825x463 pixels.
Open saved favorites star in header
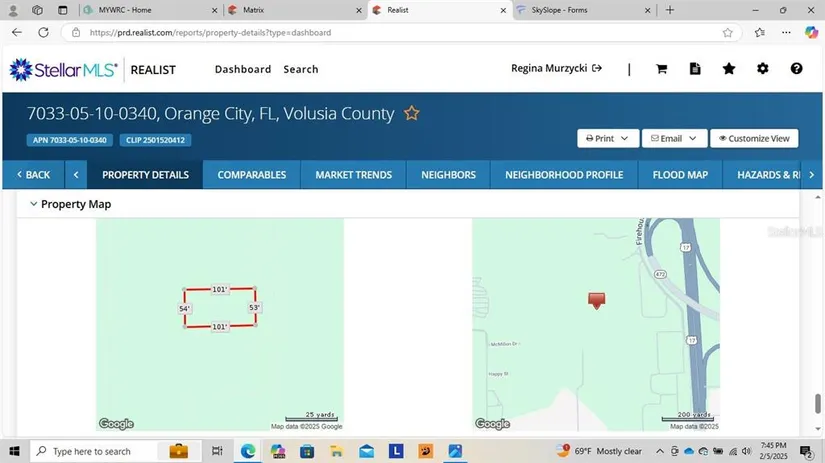pos(729,69)
